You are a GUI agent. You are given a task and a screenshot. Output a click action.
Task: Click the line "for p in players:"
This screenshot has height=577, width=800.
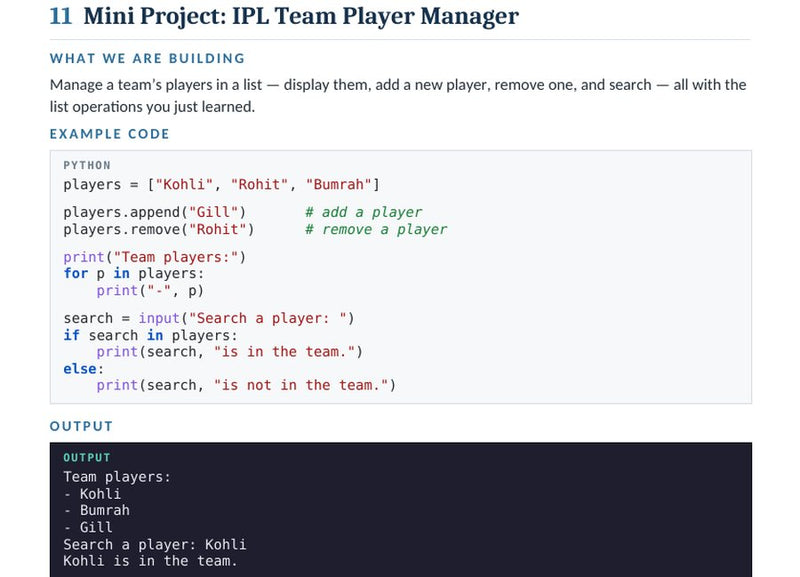[x=134, y=273]
